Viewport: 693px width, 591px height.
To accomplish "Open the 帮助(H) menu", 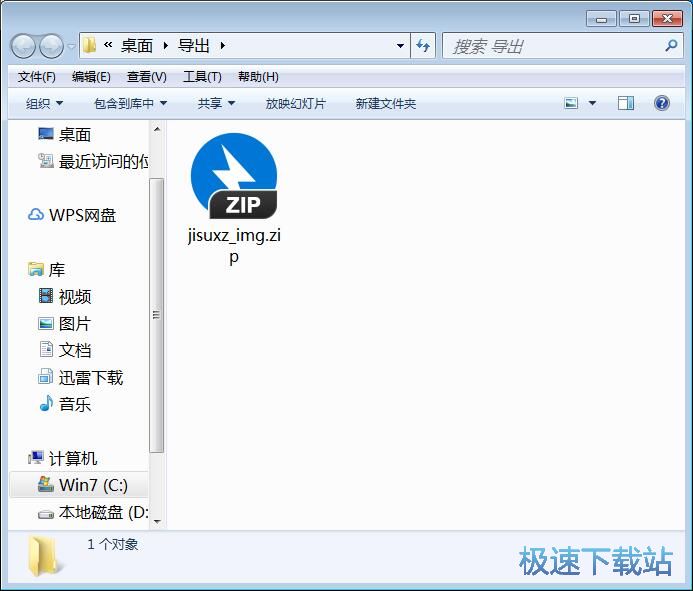I will pos(258,77).
